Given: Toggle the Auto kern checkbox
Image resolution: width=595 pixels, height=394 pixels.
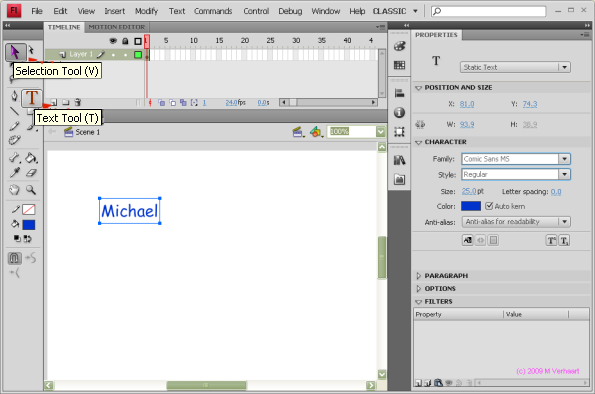Looking at the screenshot, I should [x=489, y=206].
